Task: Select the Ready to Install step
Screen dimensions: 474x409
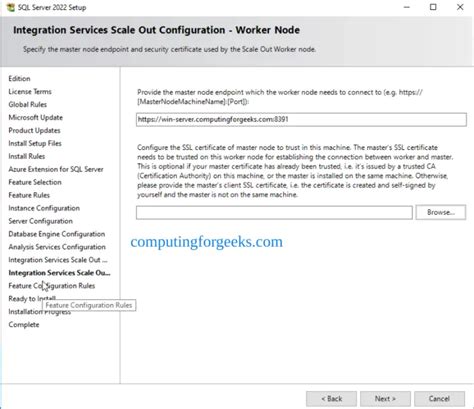Action: pyautogui.click(x=32, y=299)
